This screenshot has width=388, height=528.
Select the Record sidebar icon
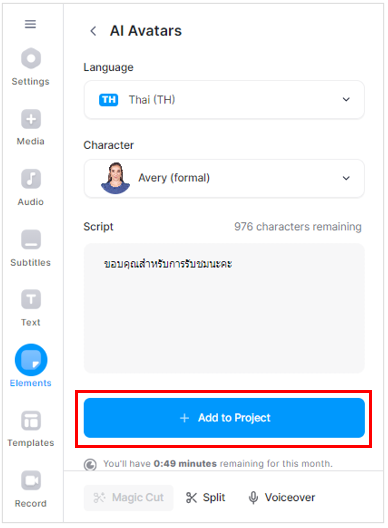click(31, 480)
